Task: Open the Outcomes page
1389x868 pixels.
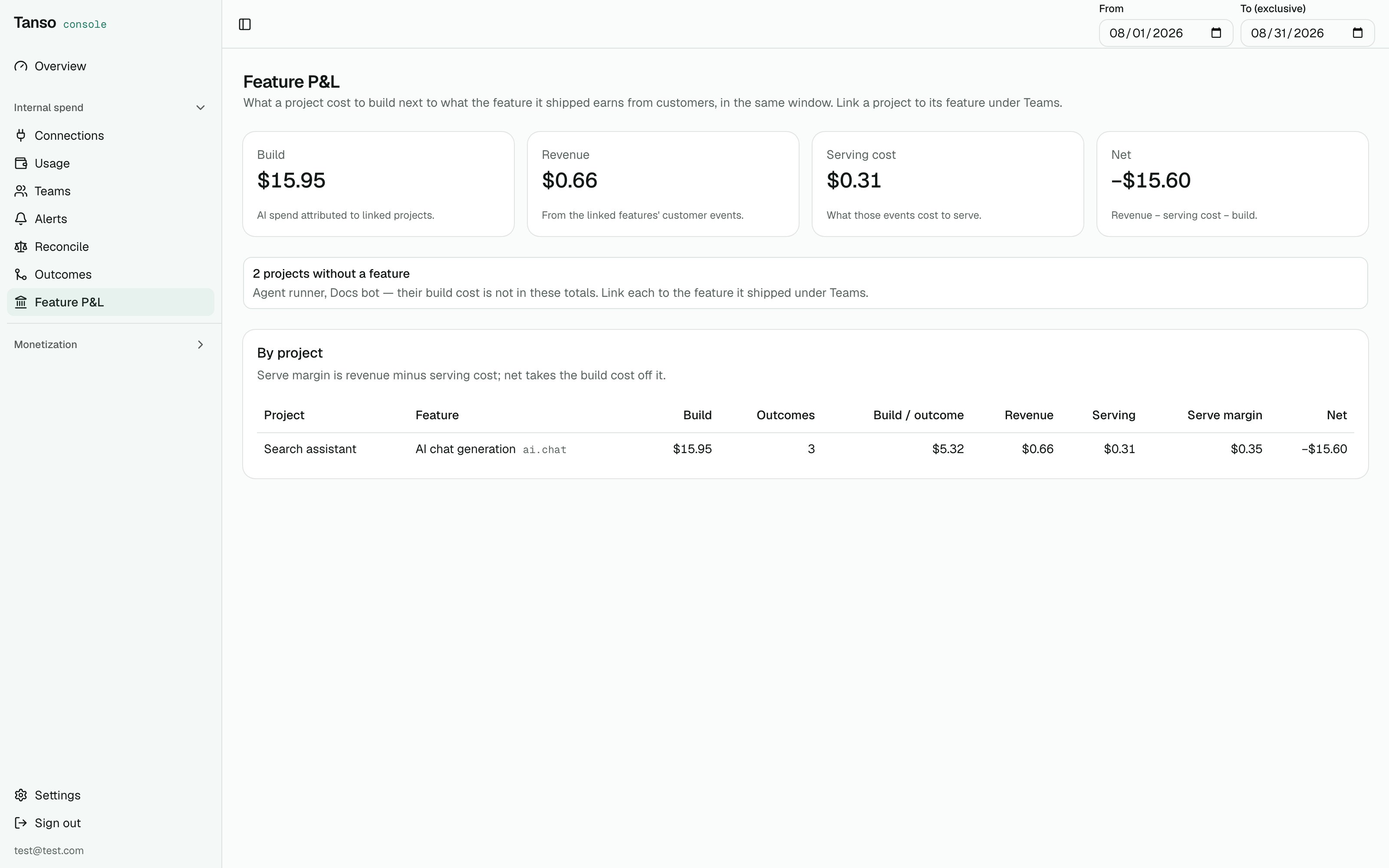Action: (111, 274)
